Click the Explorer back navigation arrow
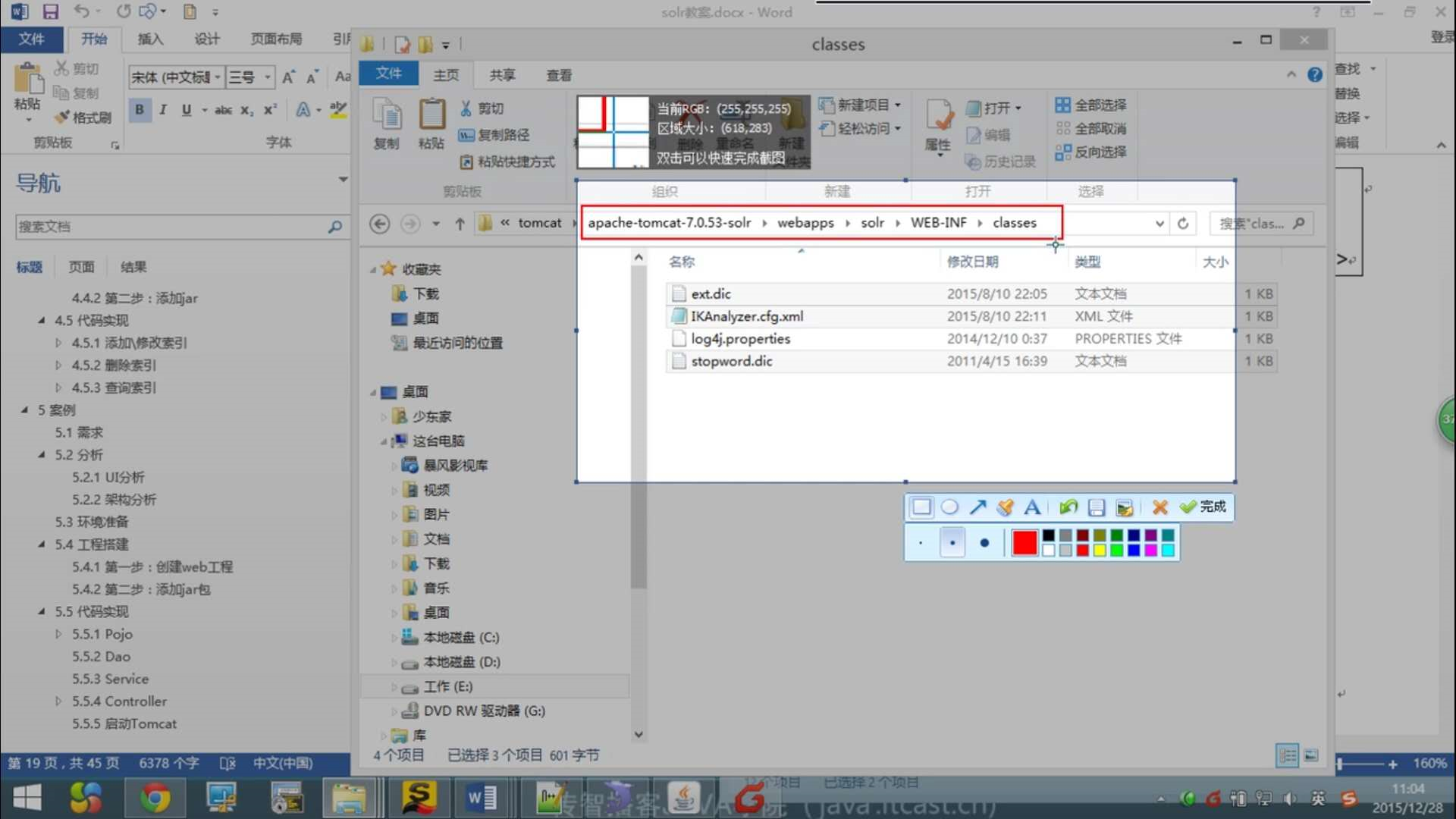Image resolution: width=1456 pixels, height=819 pixels. [380, 224]
